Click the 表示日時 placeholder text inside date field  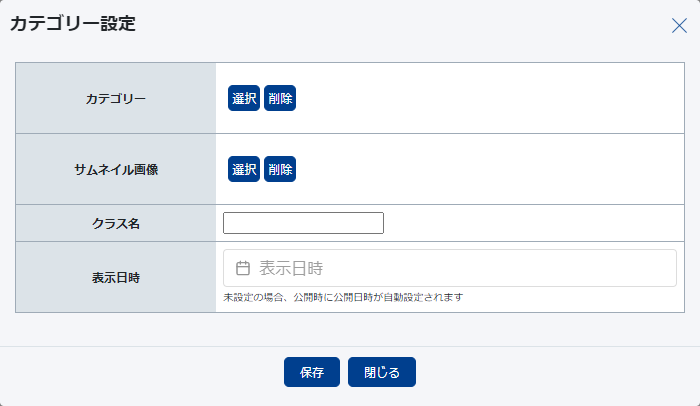coord(291,268)
